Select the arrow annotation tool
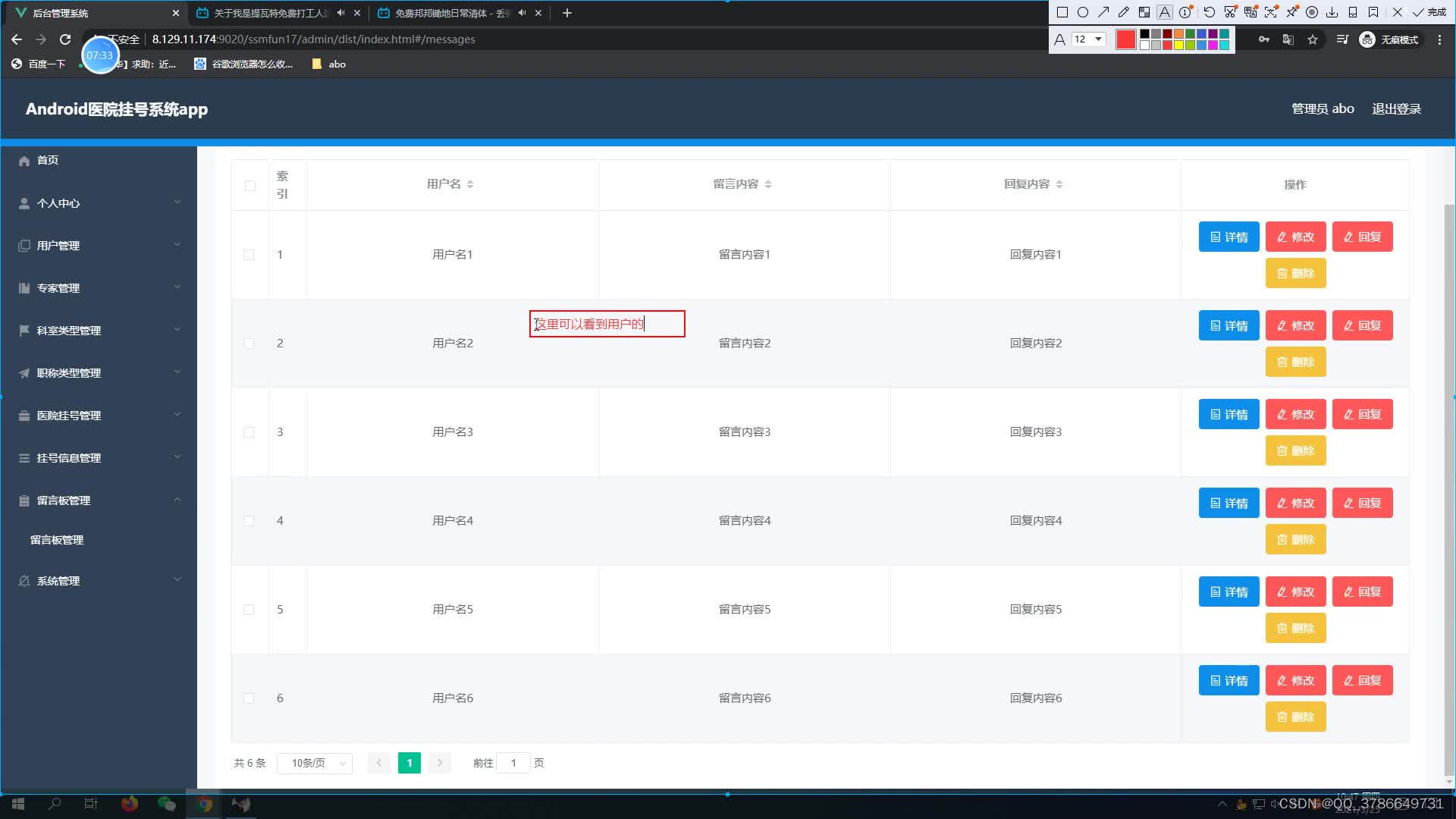 [x=1103, y=12]
